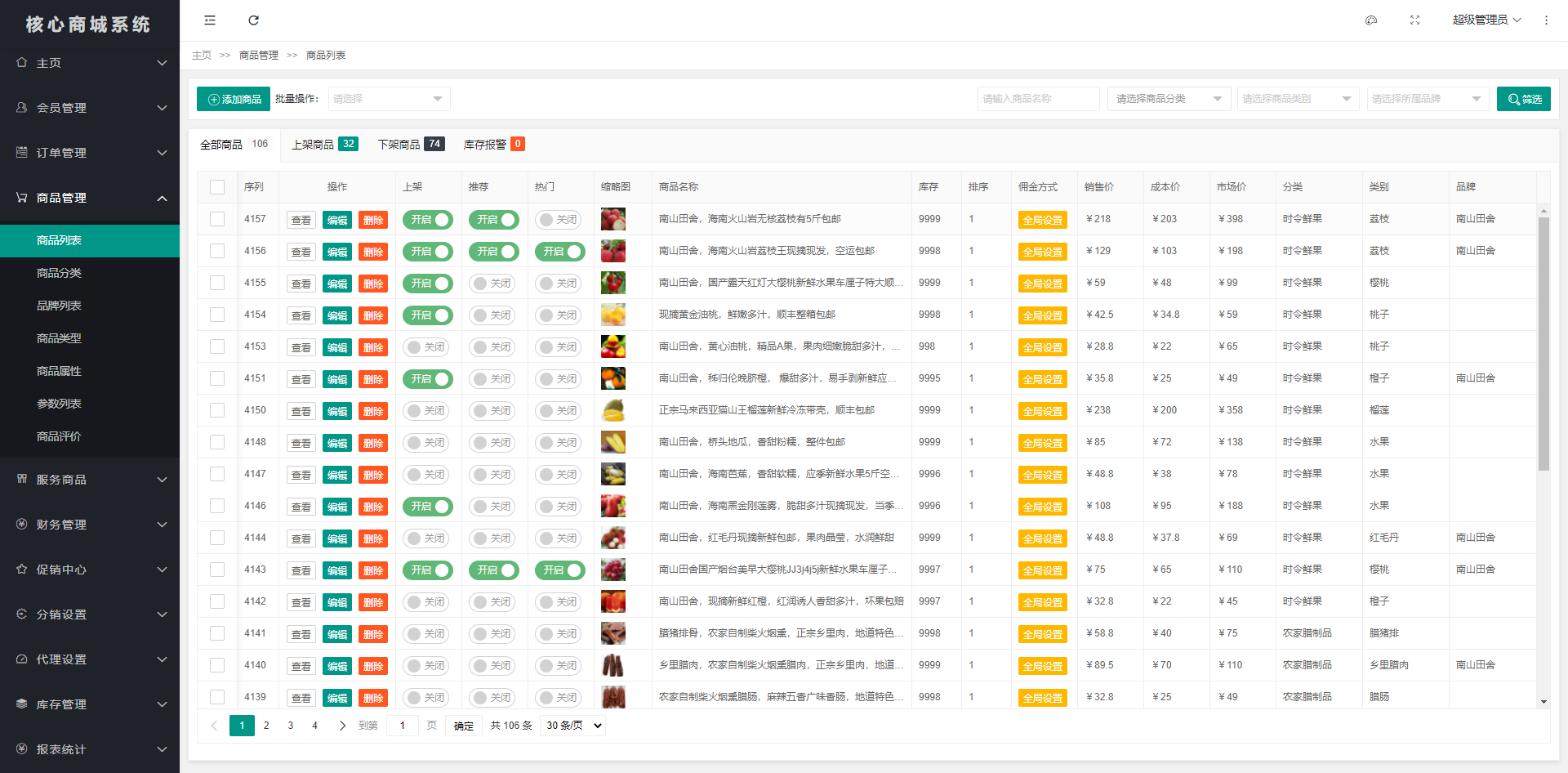Switch to the 下架商品 tab
Image resolution: width=1568 pixels, height=773 pixels.
tap(411, 145)
